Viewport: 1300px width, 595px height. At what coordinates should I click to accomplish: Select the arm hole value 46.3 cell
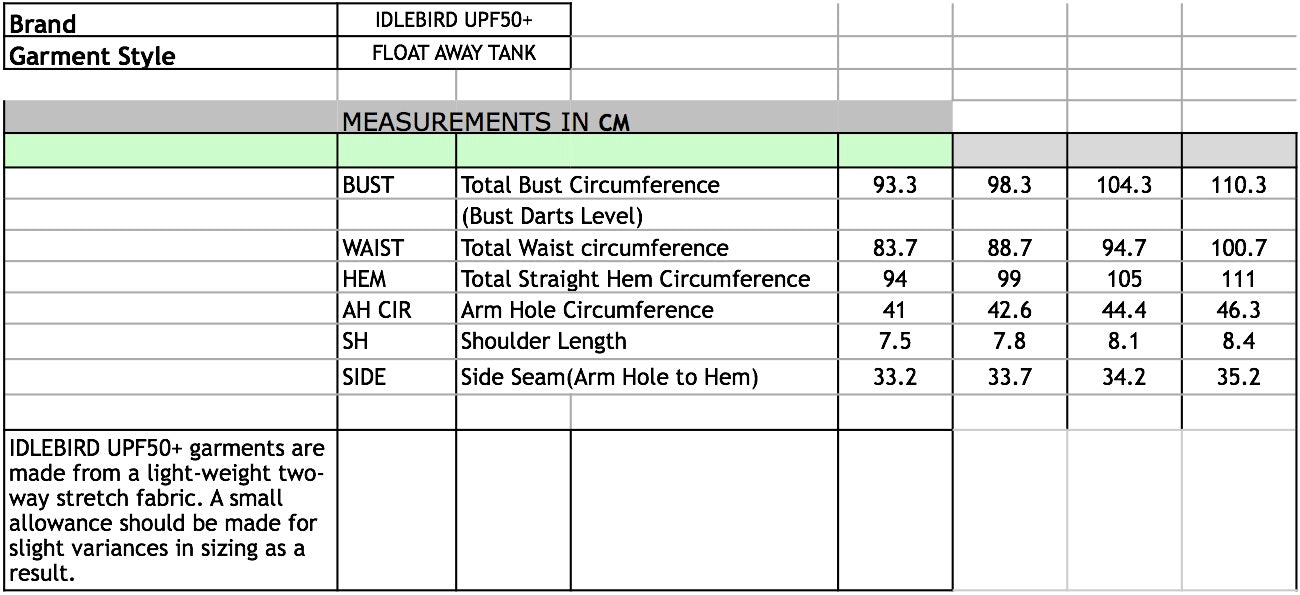1238,310
